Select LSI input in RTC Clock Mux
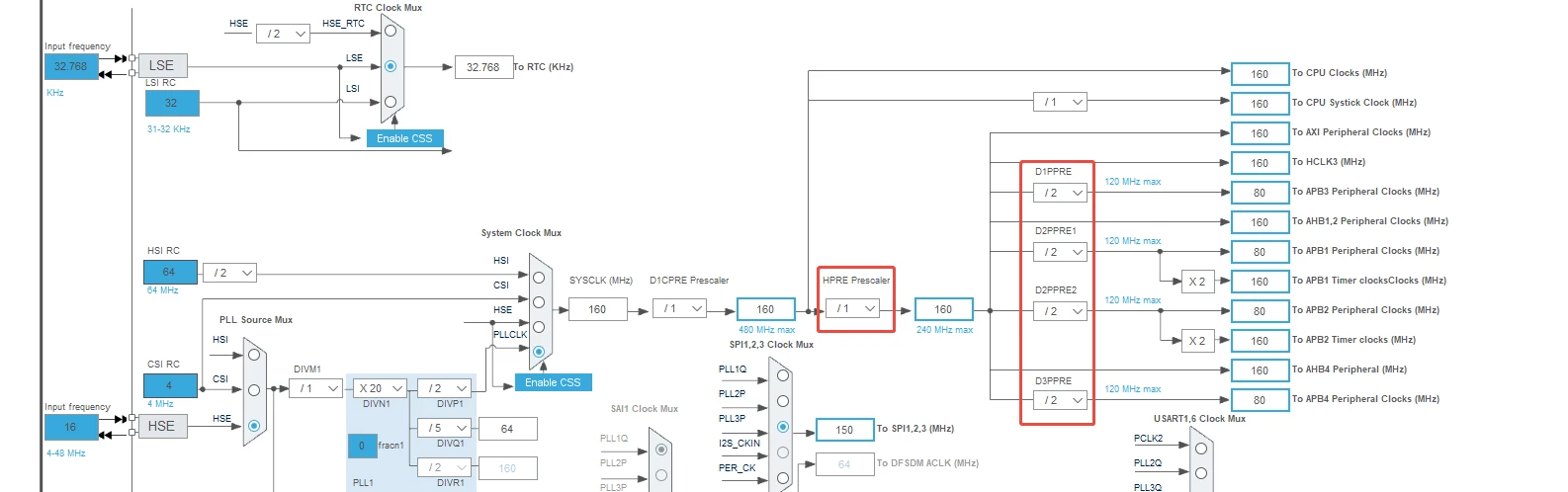1568x492 pixels. click(391, 102)
